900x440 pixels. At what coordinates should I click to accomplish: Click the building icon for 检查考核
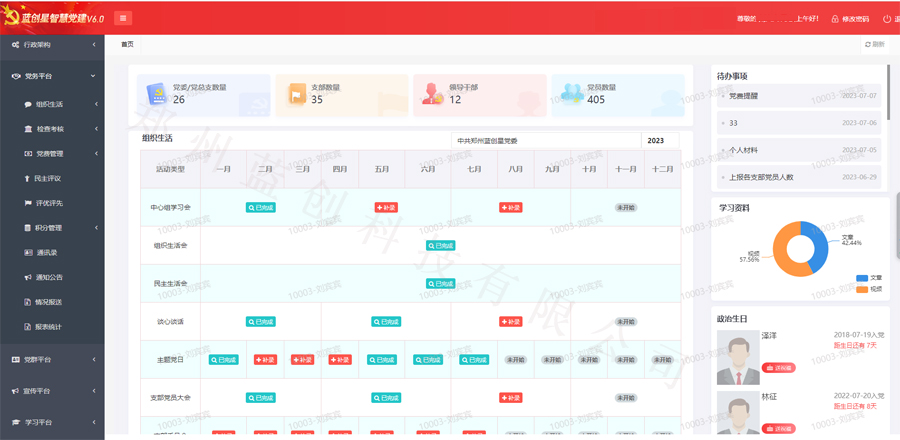pos(28,129)
